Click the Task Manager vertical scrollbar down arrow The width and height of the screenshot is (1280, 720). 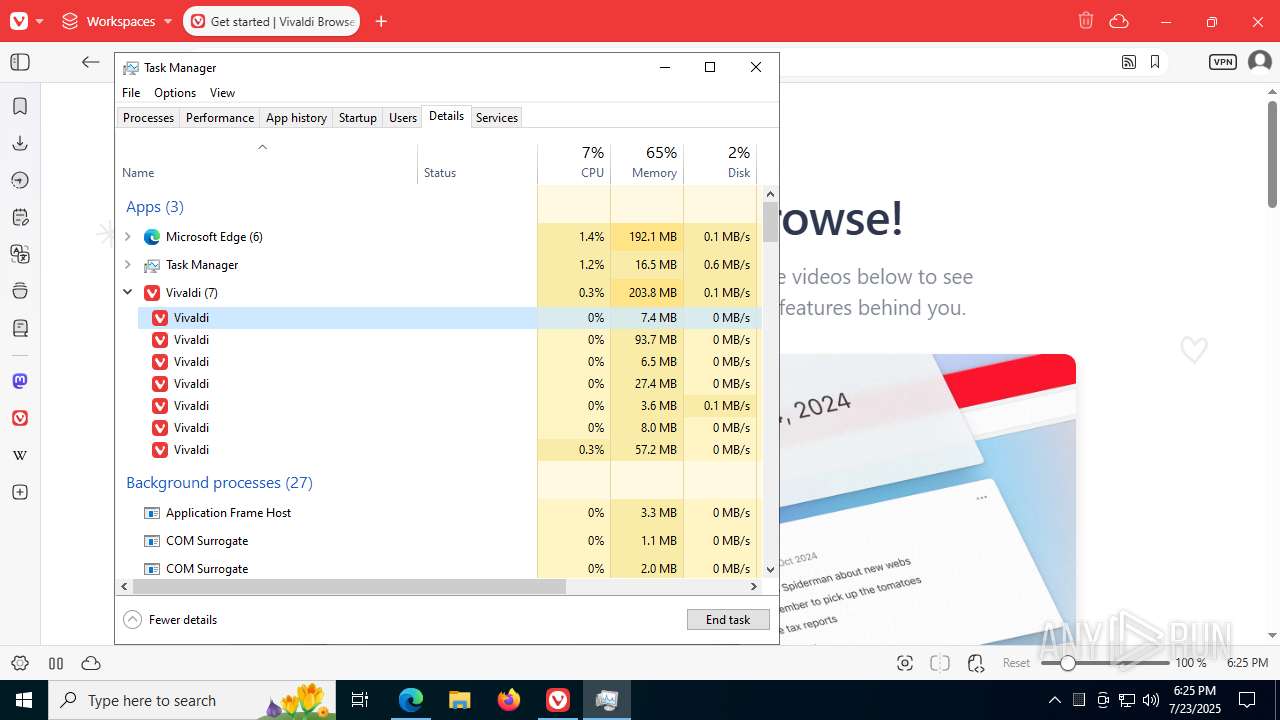[x=770, y=569]
